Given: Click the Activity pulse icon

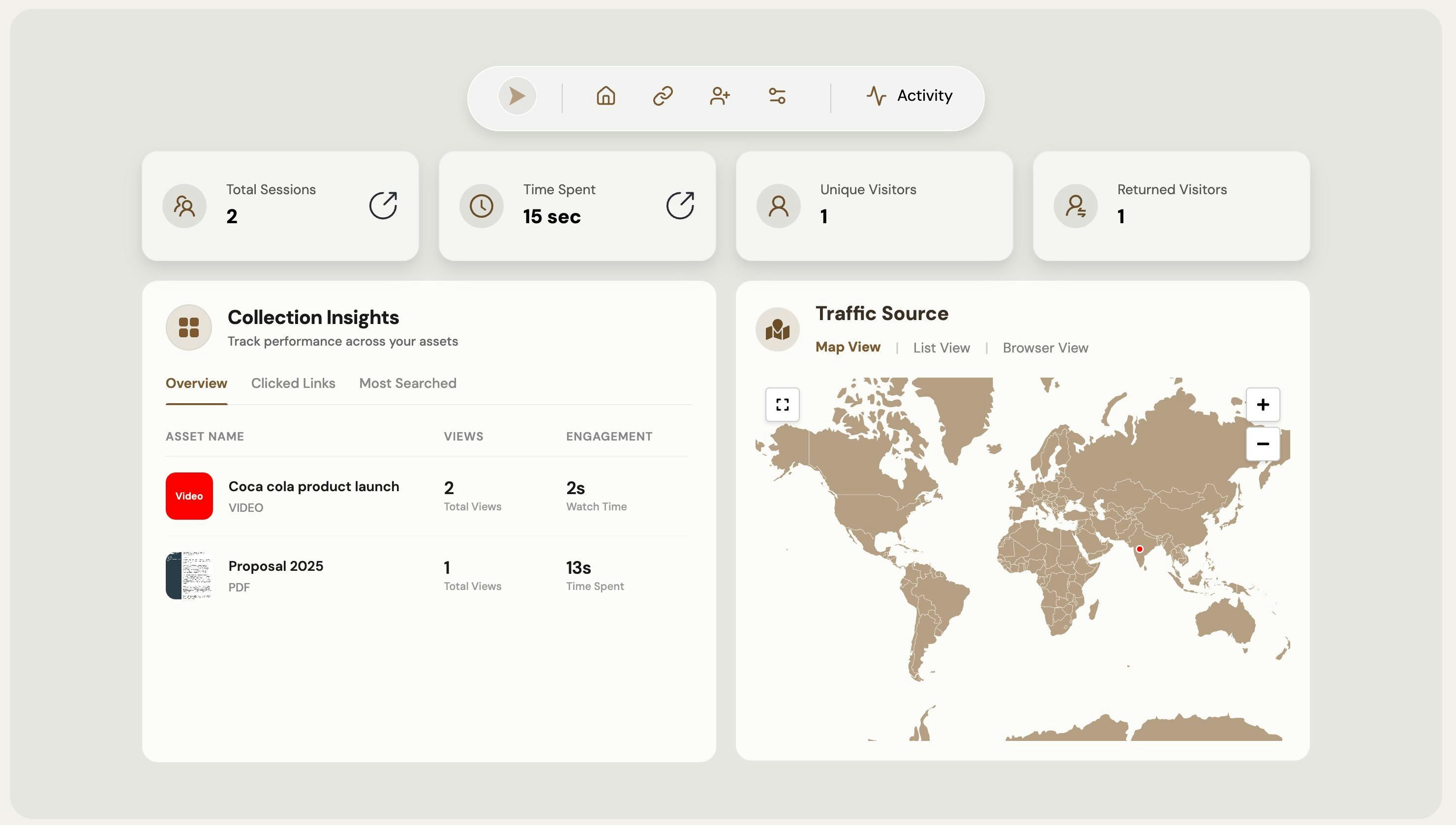Looking at the screenshot, I should (876, 96).
